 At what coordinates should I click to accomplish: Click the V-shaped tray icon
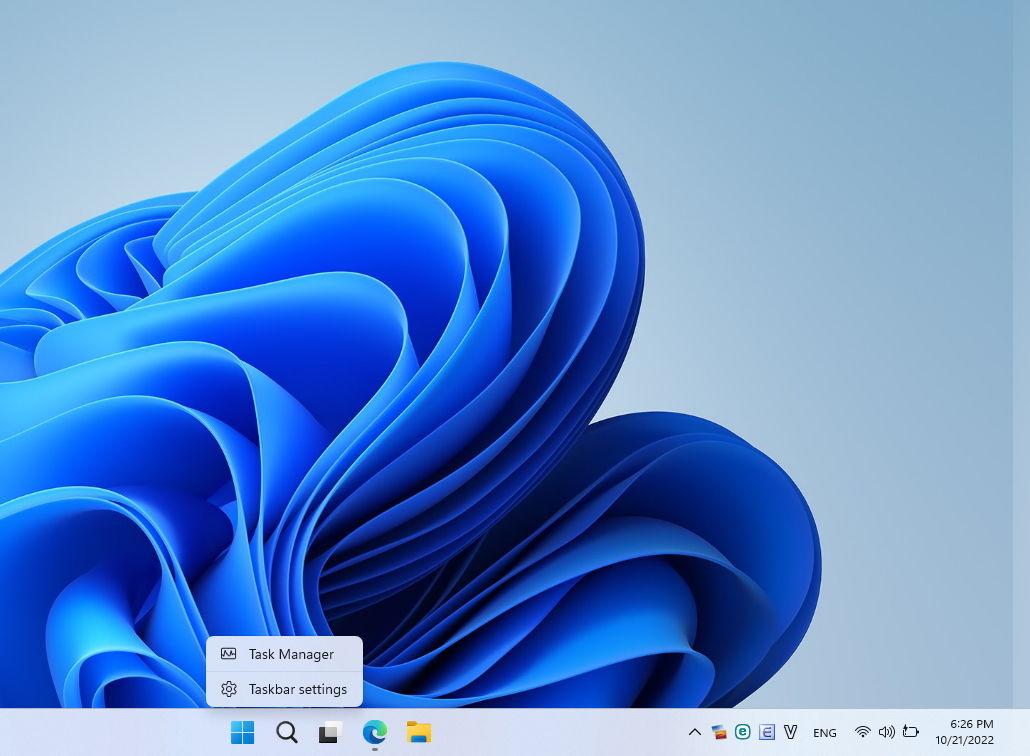coord(790,732)
